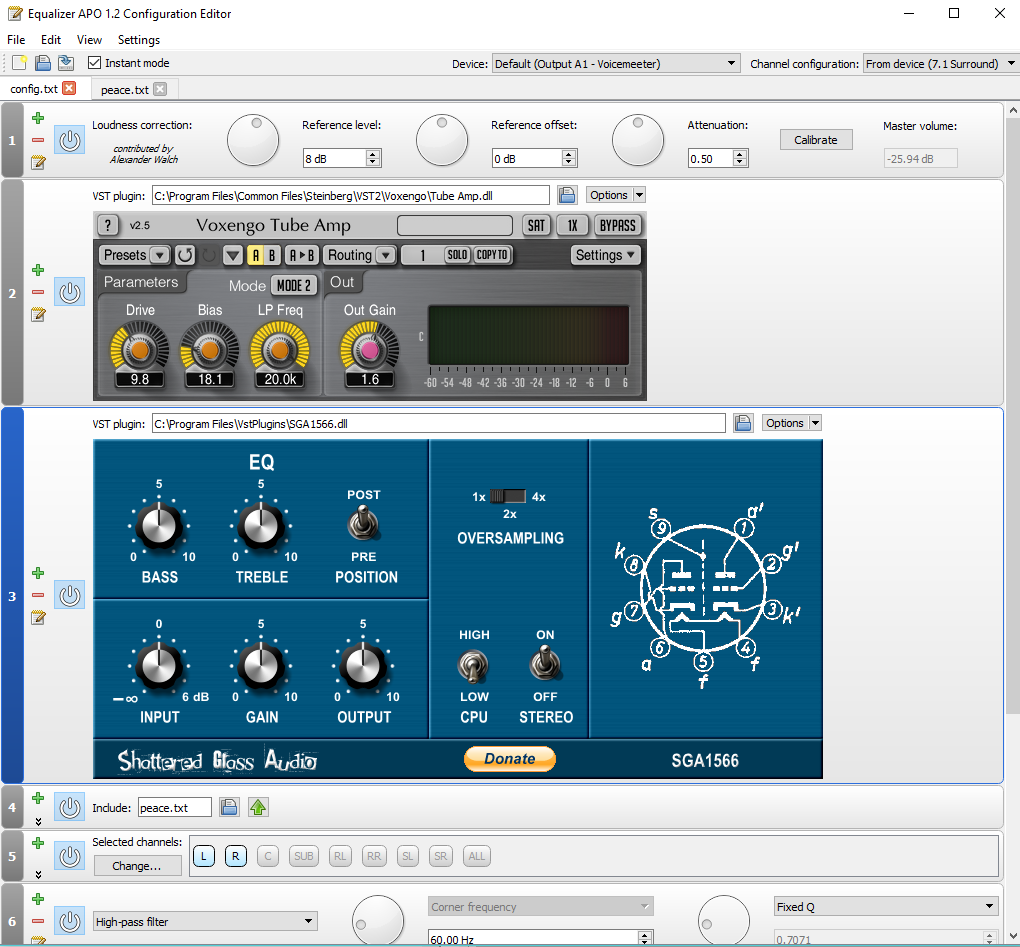Open High-pass filter type dropdown
The width and height of the screenshot is (1020, 947).
click(x=205, y=921)
